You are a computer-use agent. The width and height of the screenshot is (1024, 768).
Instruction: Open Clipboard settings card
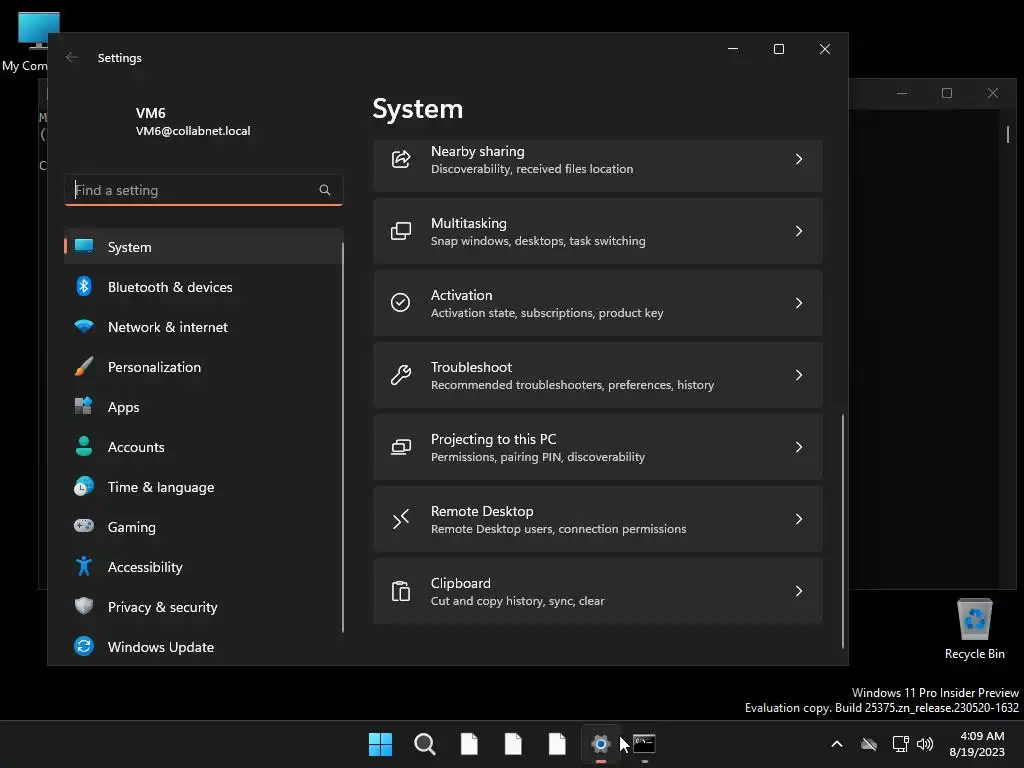click(598, 591)
